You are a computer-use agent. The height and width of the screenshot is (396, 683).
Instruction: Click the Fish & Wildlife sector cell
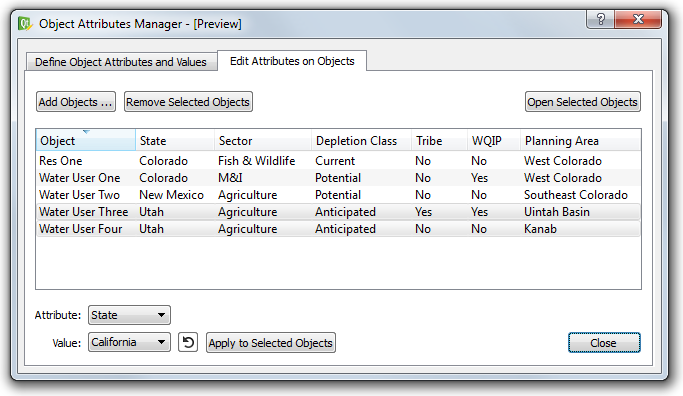pyautogui.click(x=257, y=161)
